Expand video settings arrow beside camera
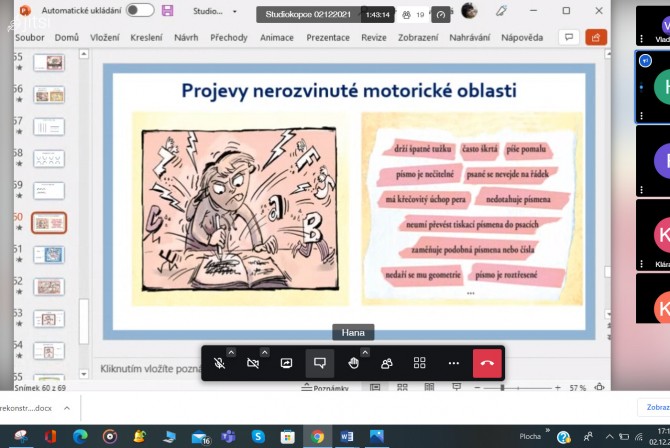Image resolution: width=670 pixels, height=448 pixels. coord(264,352)
